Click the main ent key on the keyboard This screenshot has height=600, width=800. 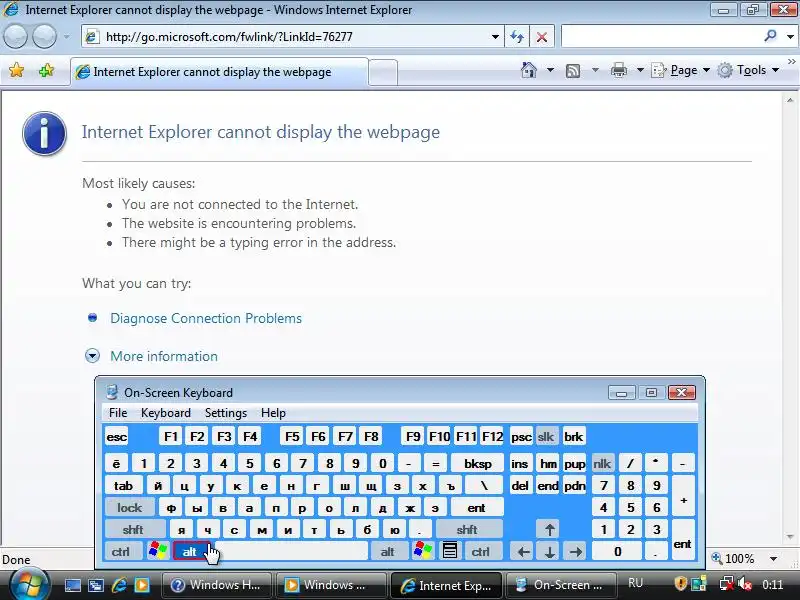coord(477,508)
